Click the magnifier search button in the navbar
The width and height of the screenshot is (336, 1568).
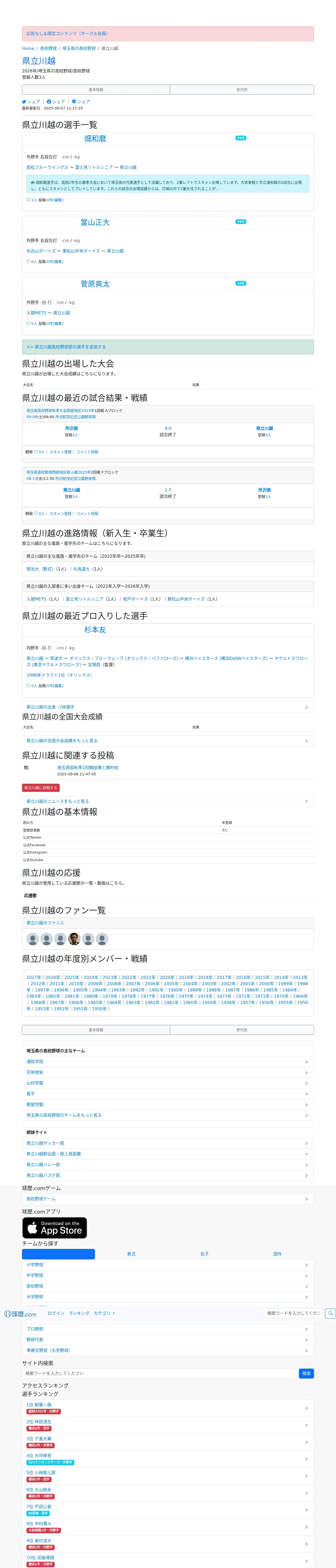(x=331, y=1313)
